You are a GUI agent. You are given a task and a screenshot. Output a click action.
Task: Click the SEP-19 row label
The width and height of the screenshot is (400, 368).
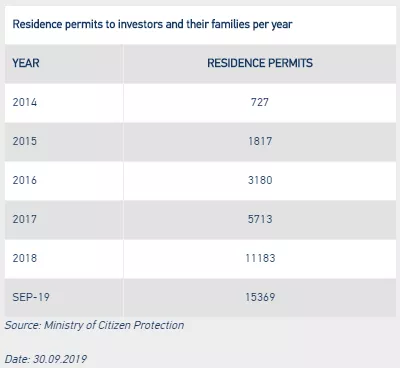tap(31, 297)
